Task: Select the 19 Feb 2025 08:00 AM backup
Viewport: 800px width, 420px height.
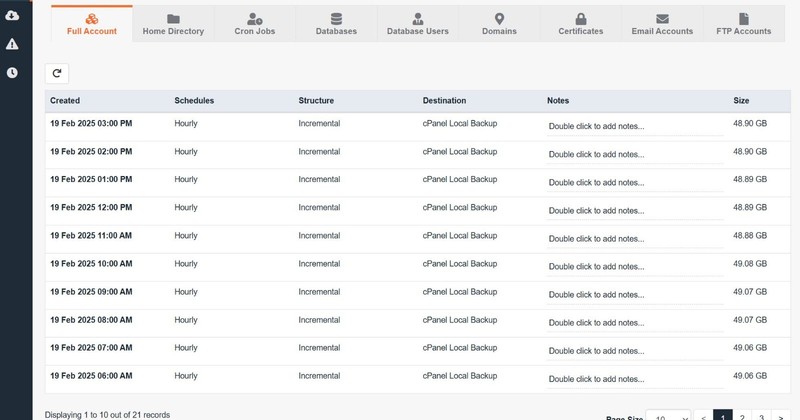Action: pos(91,319)
